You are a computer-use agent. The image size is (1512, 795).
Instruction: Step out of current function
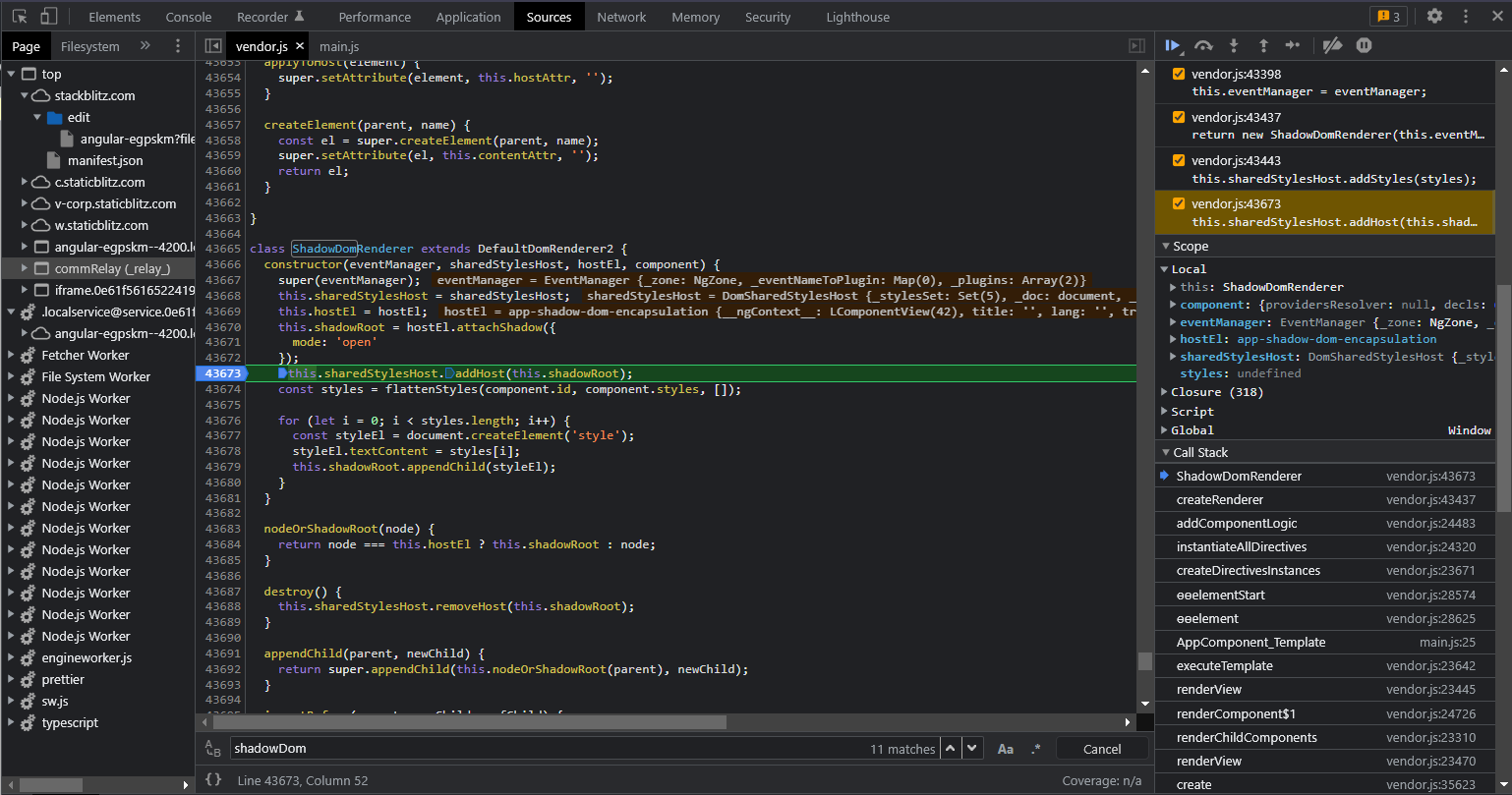[x=1263, y=45]
